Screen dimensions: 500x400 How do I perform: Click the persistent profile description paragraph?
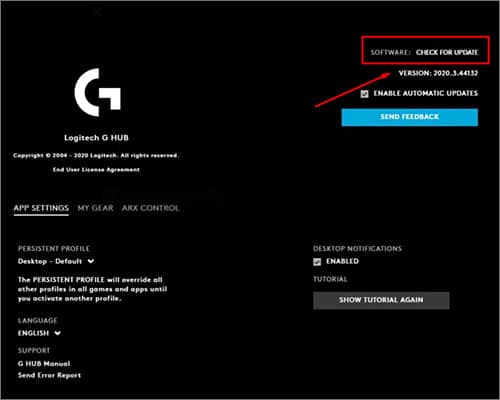92,289
